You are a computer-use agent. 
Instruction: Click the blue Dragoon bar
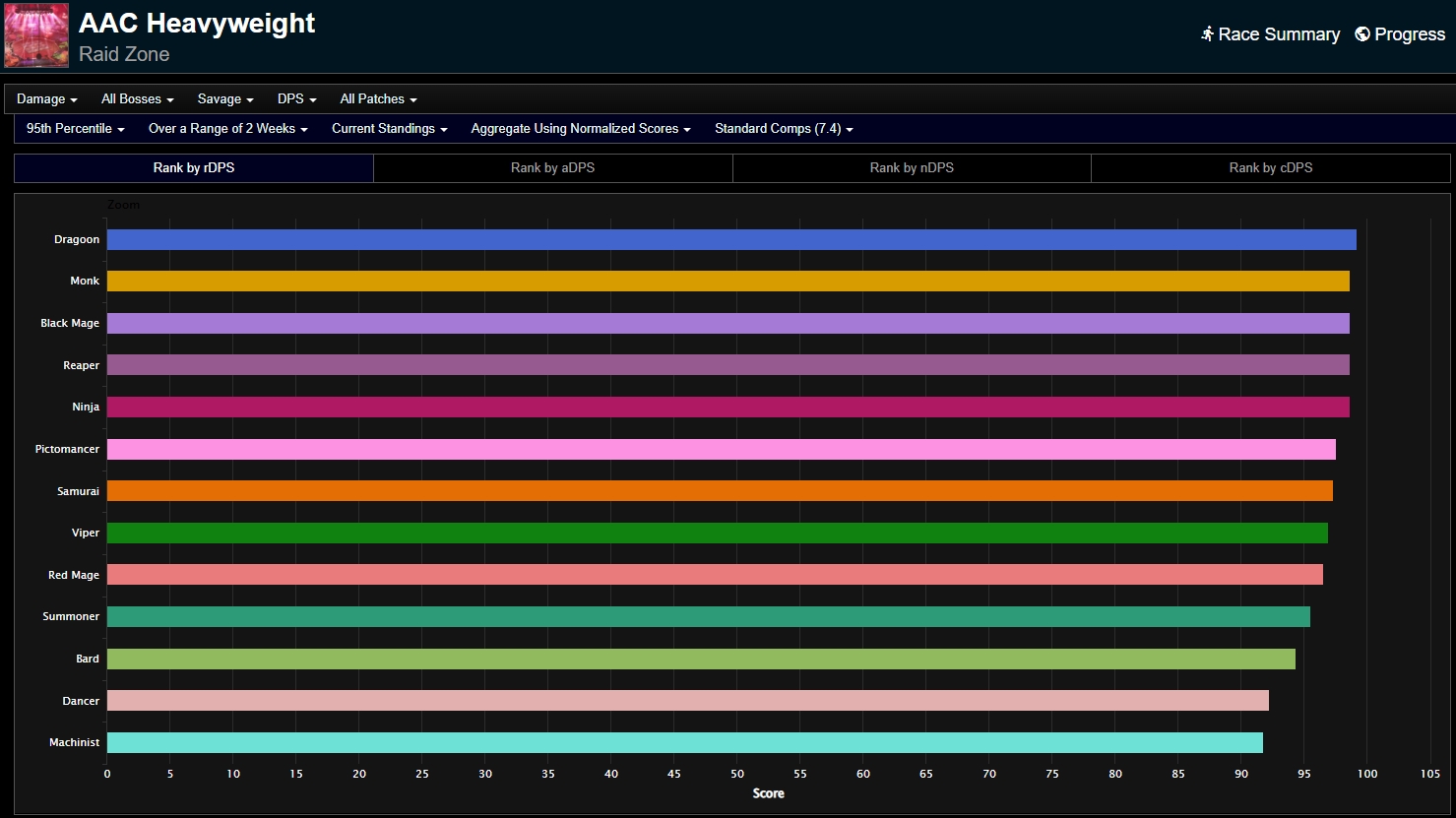730,240
